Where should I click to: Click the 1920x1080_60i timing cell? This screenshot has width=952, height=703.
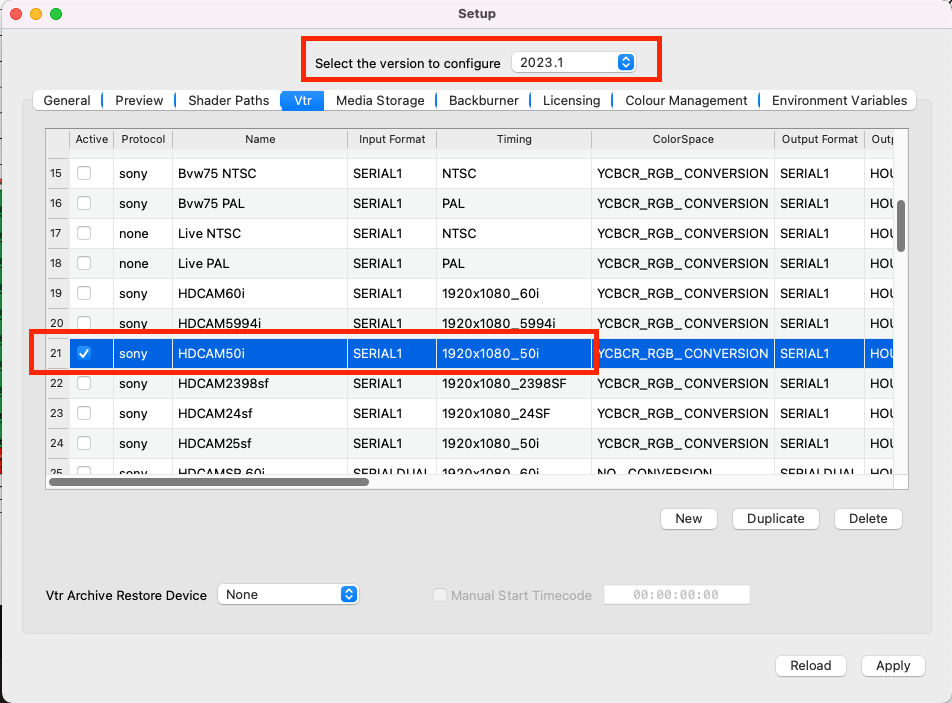514,293
